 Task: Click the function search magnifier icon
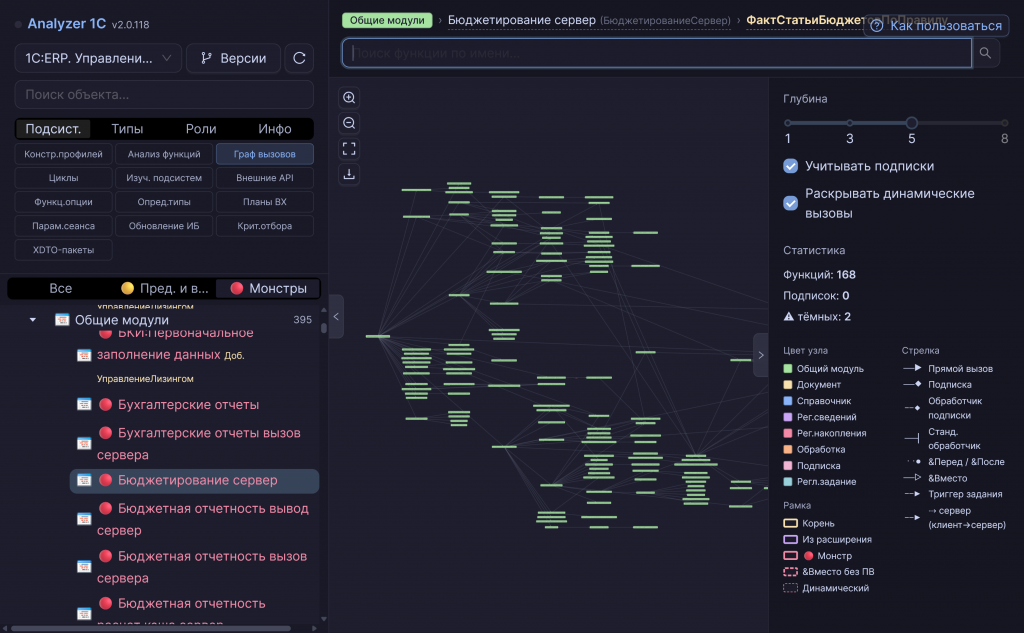(x=985, y=53)
